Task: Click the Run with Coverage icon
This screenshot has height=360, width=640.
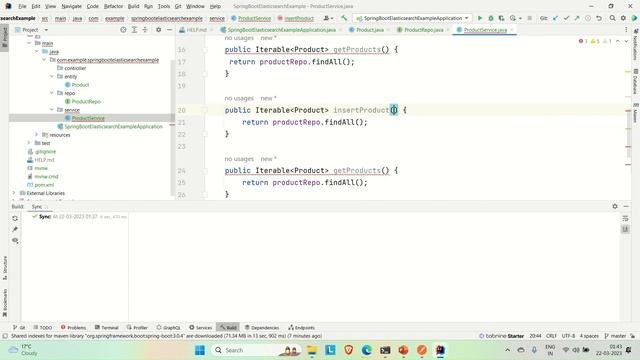Action: point(501,18)
